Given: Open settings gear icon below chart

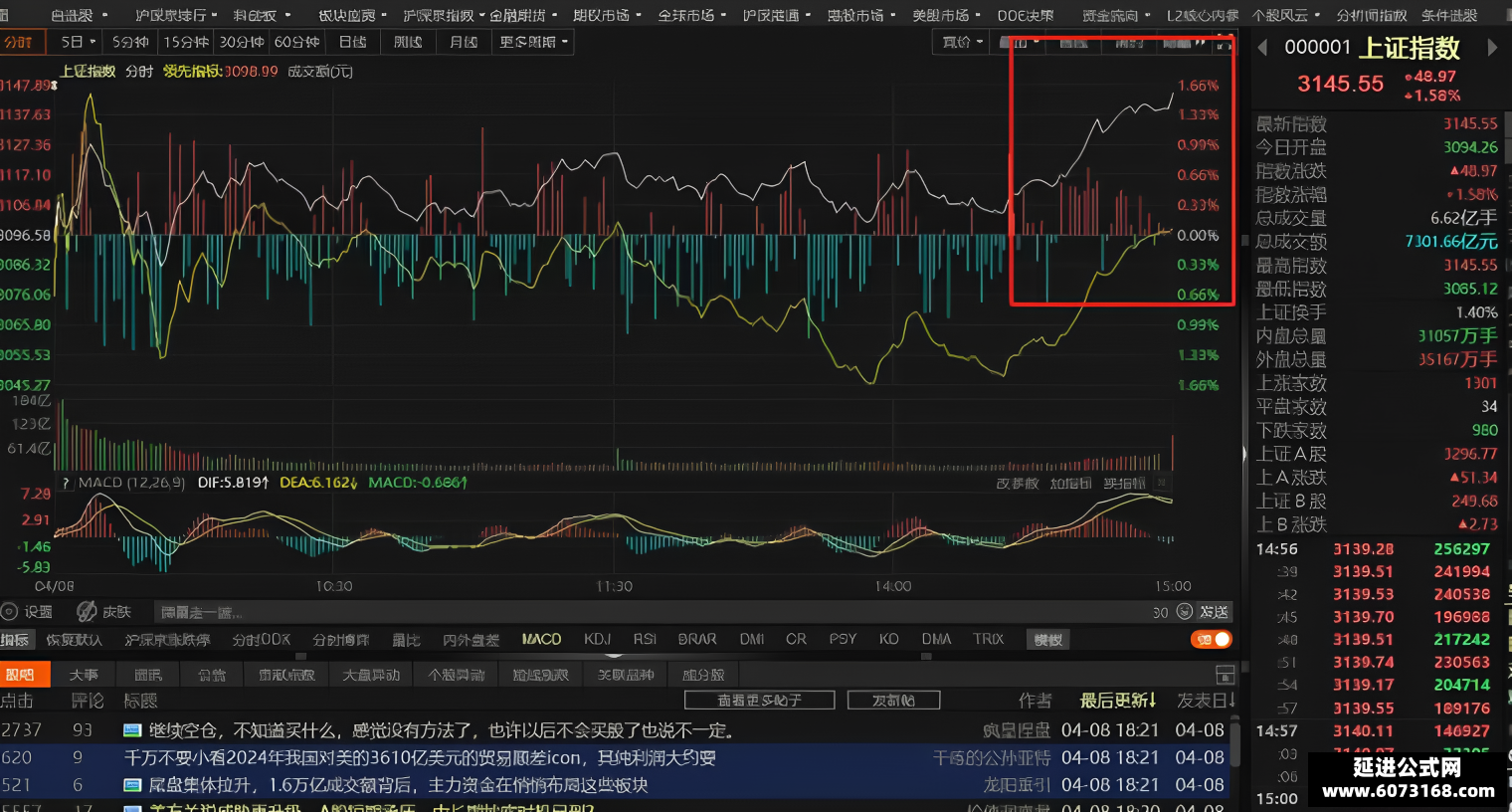Looking at the screenshot, I should pyautogui.click(x=10, y=612).
